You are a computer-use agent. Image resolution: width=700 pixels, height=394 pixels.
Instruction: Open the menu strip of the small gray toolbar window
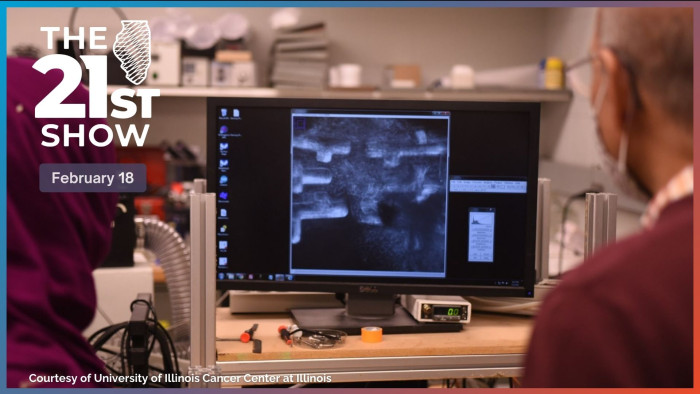tap(488, 182)
